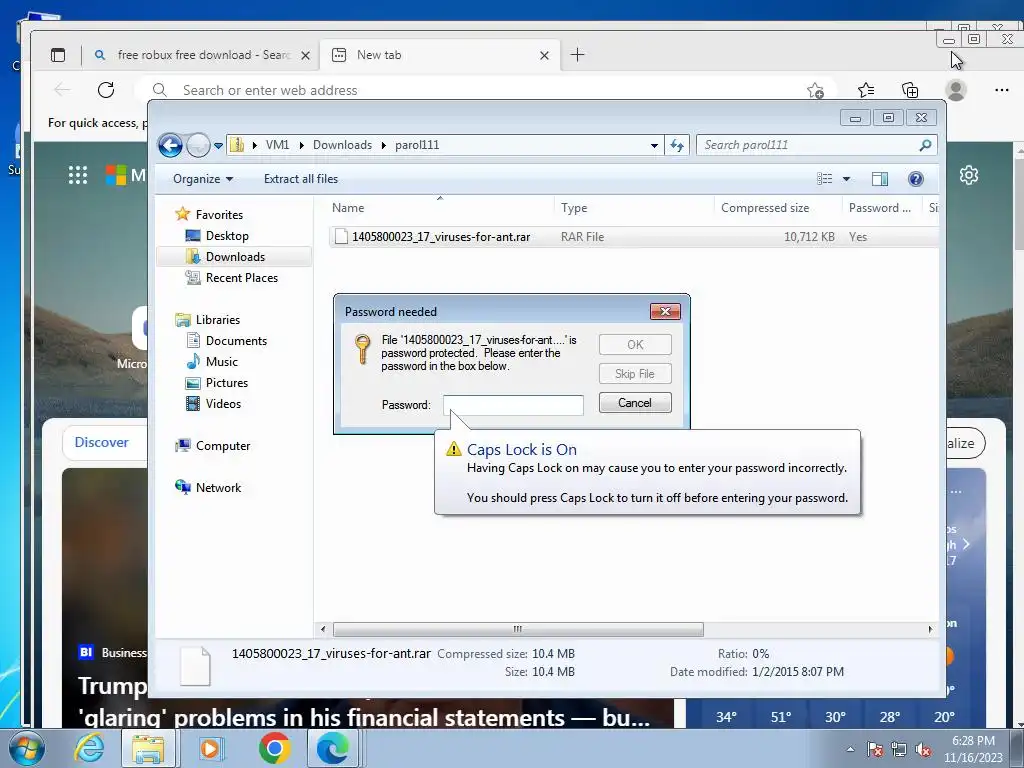Expand the arrow after VM1 in breadcrumb
1024x768 pixels.
click(301, 145)
